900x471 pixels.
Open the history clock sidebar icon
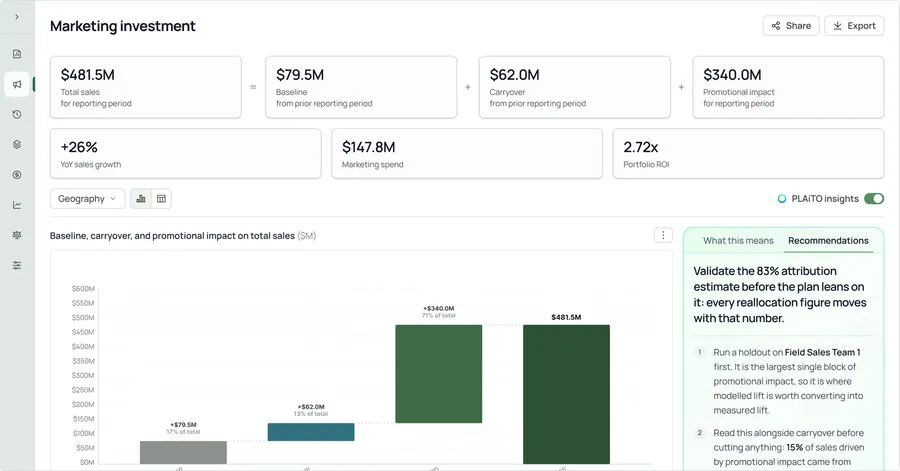17,114
